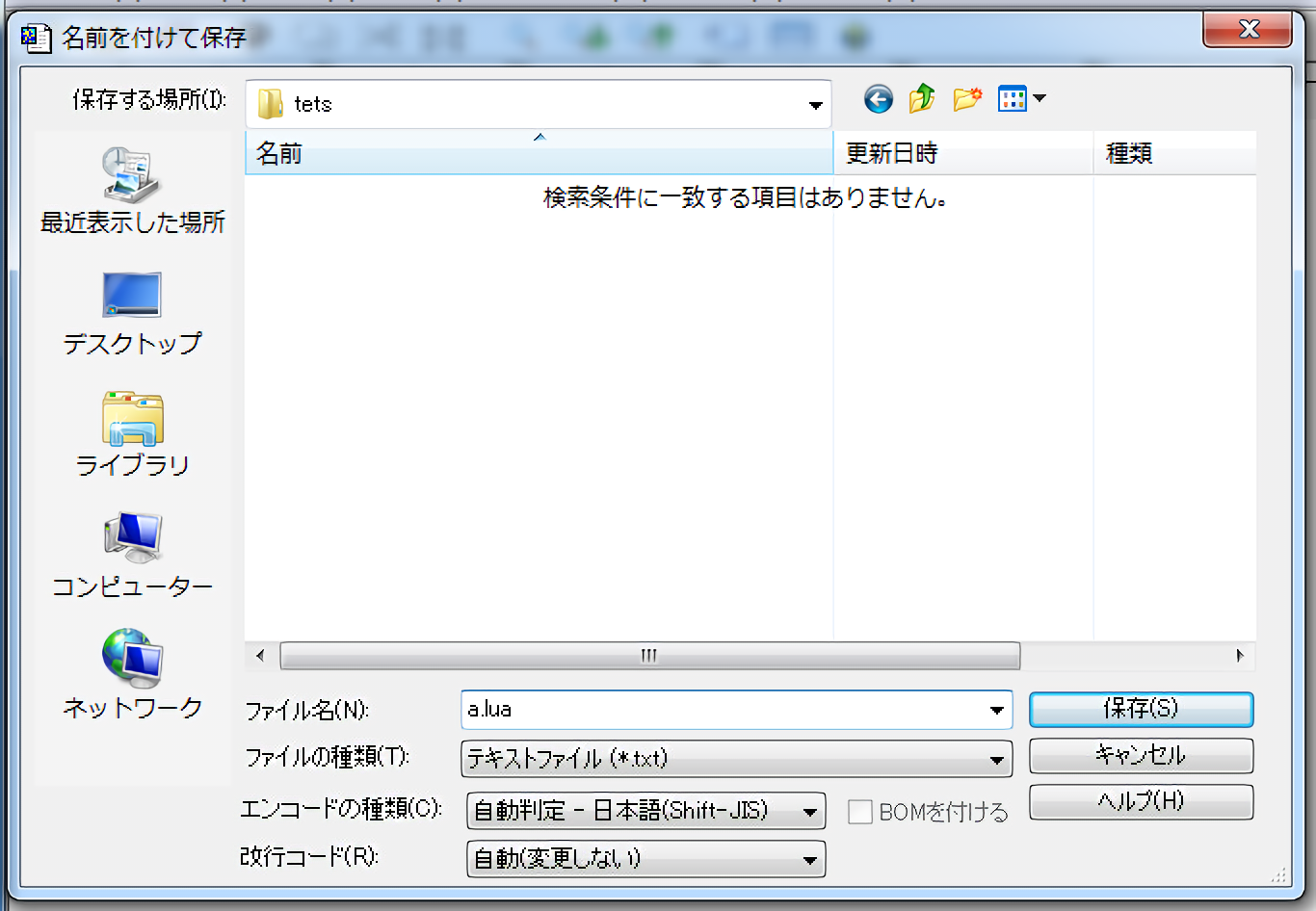Sort by 名前 column header
The width and height of the screenshot is (1316, 911).
(538, 154)
